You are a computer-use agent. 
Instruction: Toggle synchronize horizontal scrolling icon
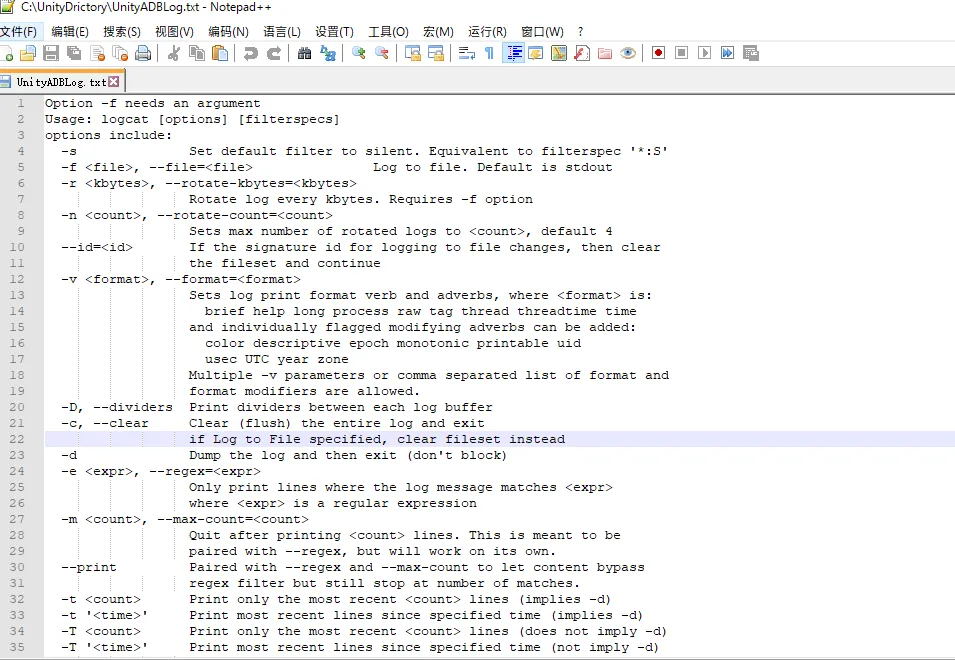coord(436,54)
